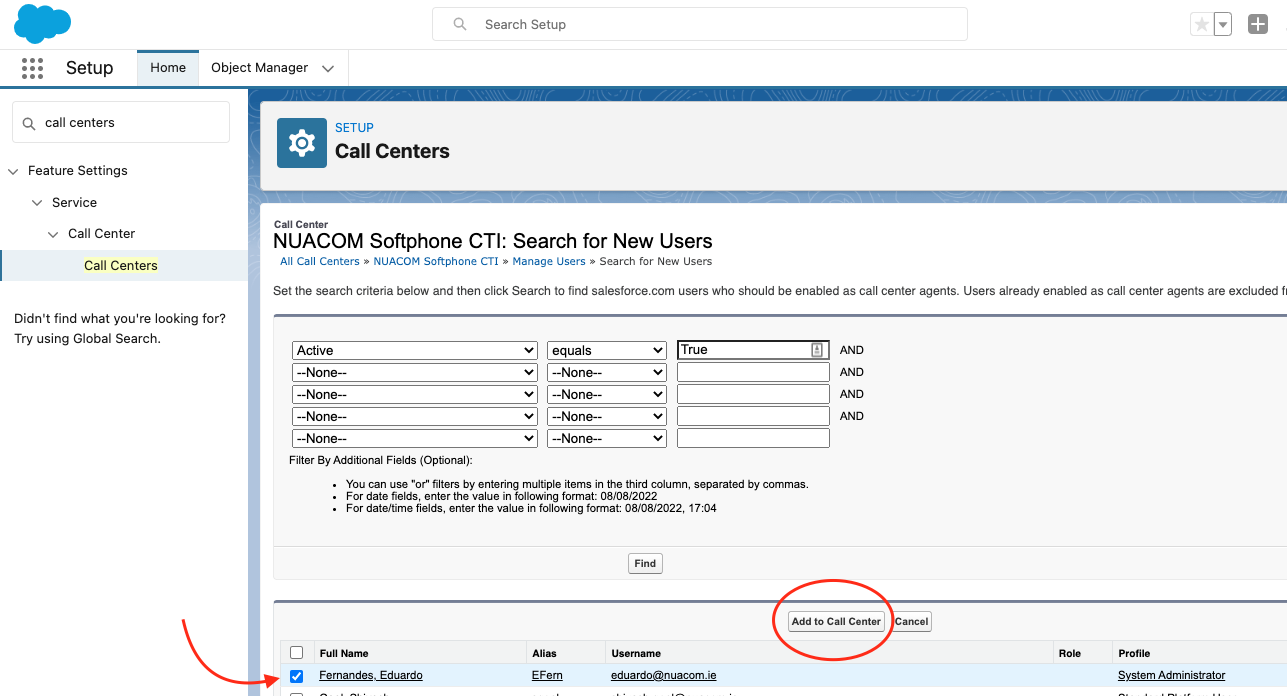Open the field dropdown in the fourth filter row
Screen dimensions: 1287x696
tap(415, 417)
